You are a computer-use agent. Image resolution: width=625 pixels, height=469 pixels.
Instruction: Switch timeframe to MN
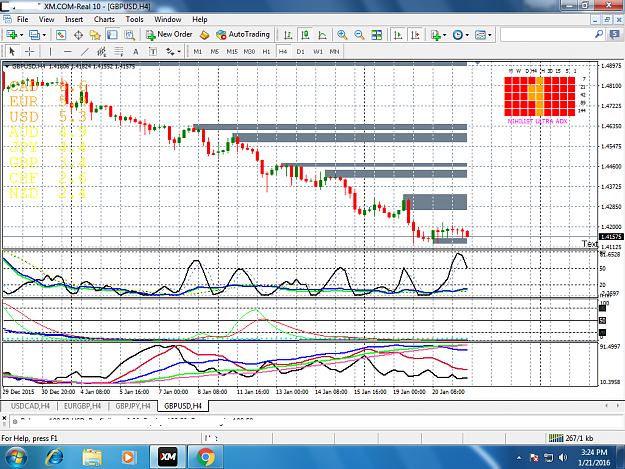pos(334,51)
